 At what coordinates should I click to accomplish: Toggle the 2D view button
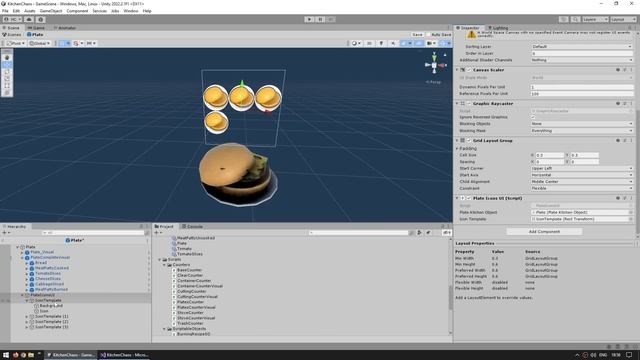pyautogui.click(x=369, y=43)
